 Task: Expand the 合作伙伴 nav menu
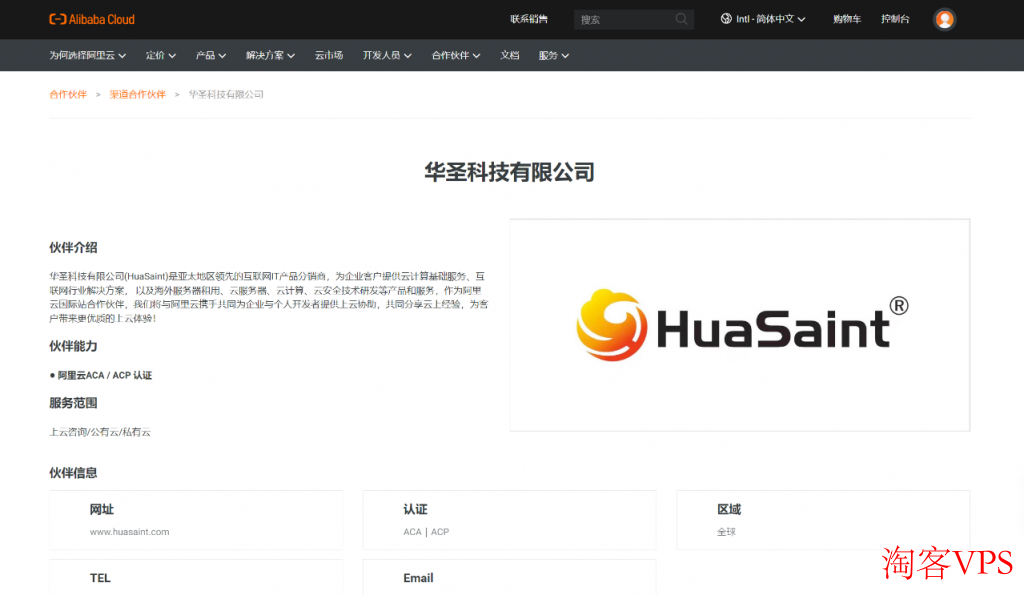[x=456, y=56]
